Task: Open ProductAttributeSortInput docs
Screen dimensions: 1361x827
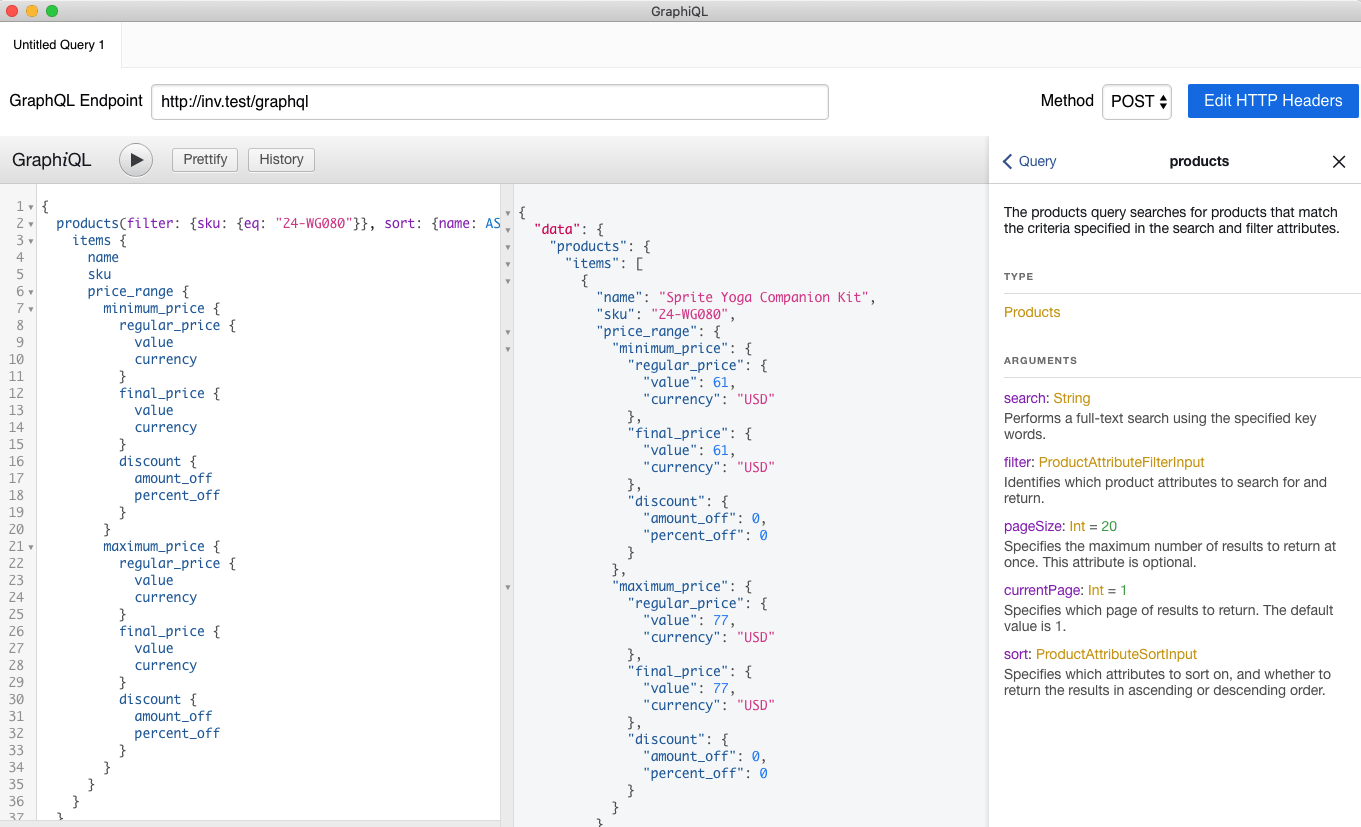Action: tap(1116, 653)
